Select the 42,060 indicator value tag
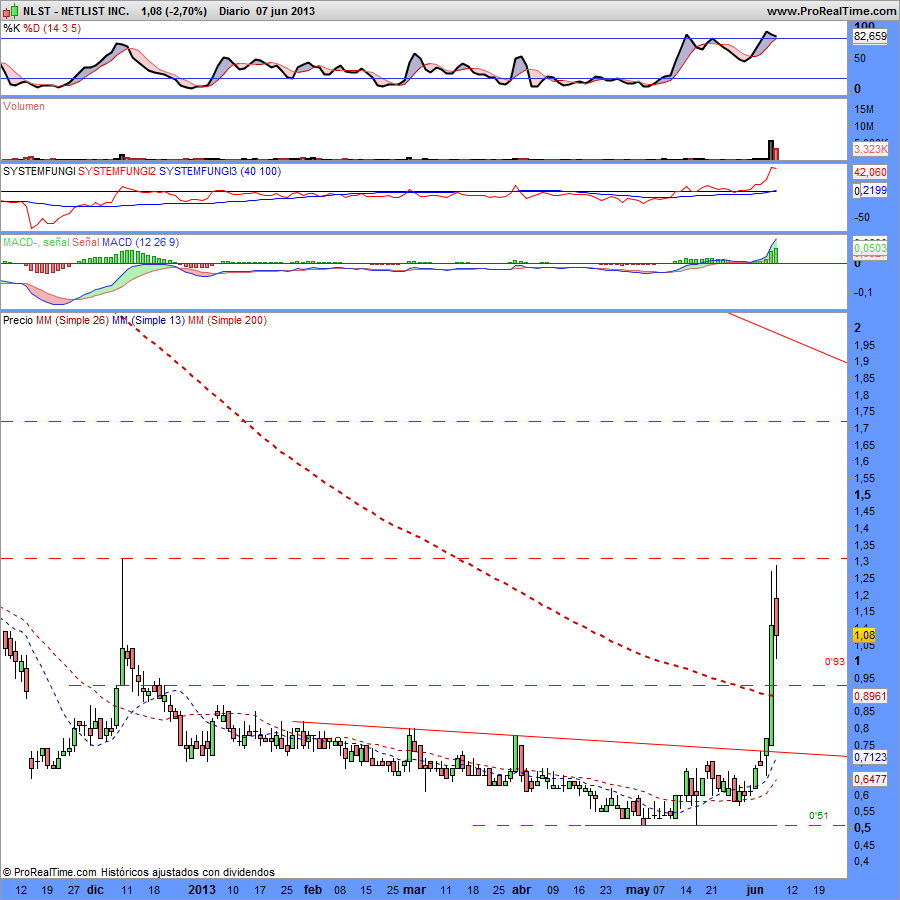The height and width of the screenshot is (900, 900). click(870, 172)
